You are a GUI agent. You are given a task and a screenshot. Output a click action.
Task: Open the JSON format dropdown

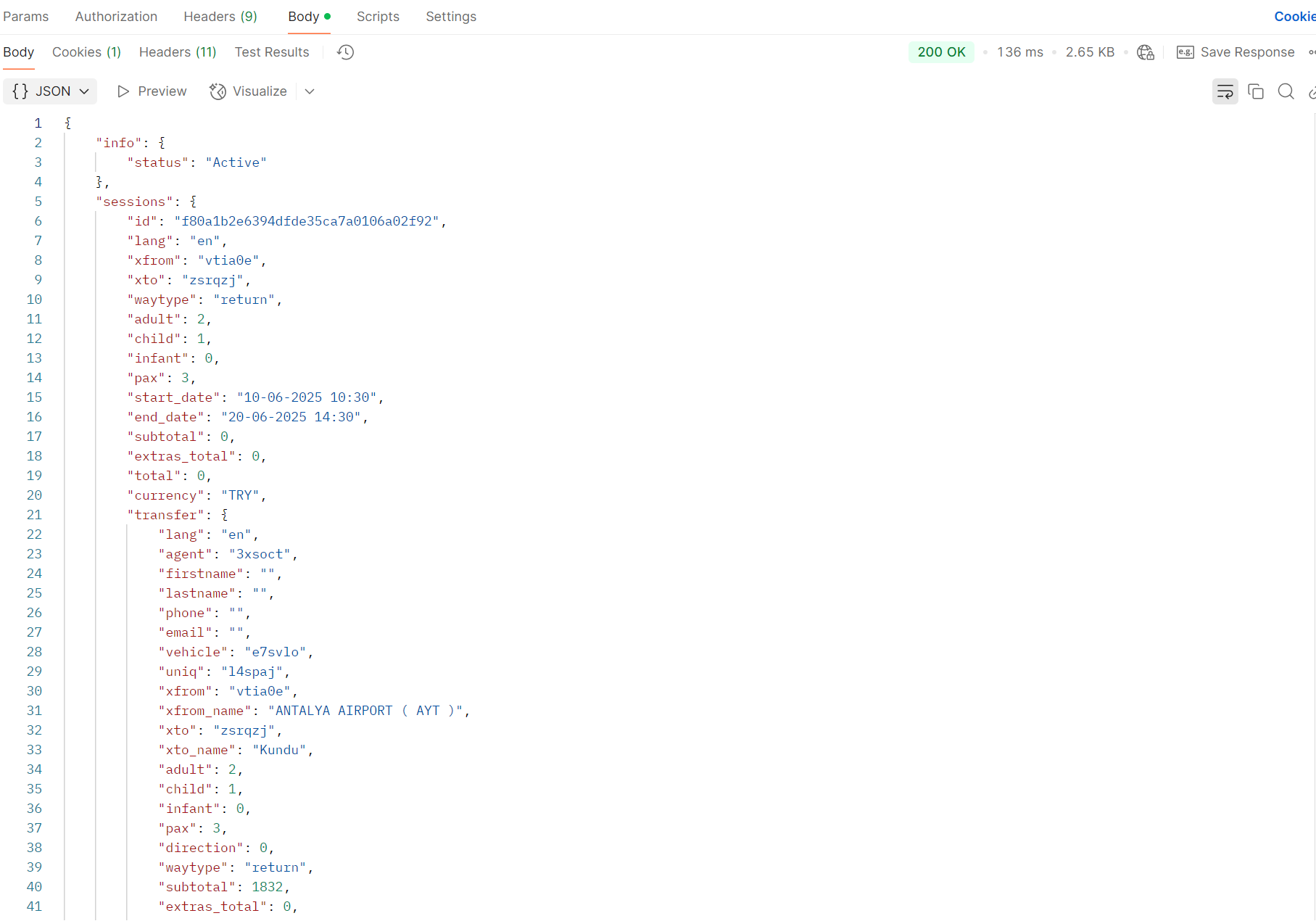(x=50, y=91)
